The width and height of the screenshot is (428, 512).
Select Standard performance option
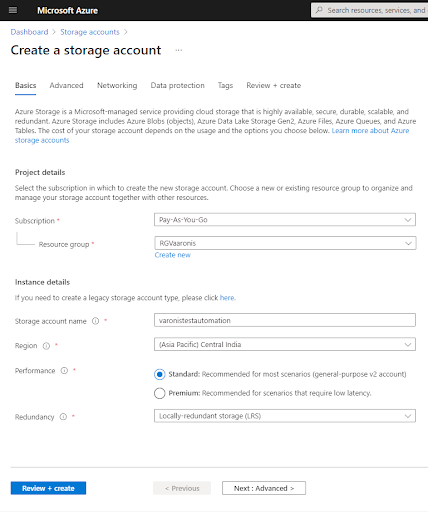(159, 374)
